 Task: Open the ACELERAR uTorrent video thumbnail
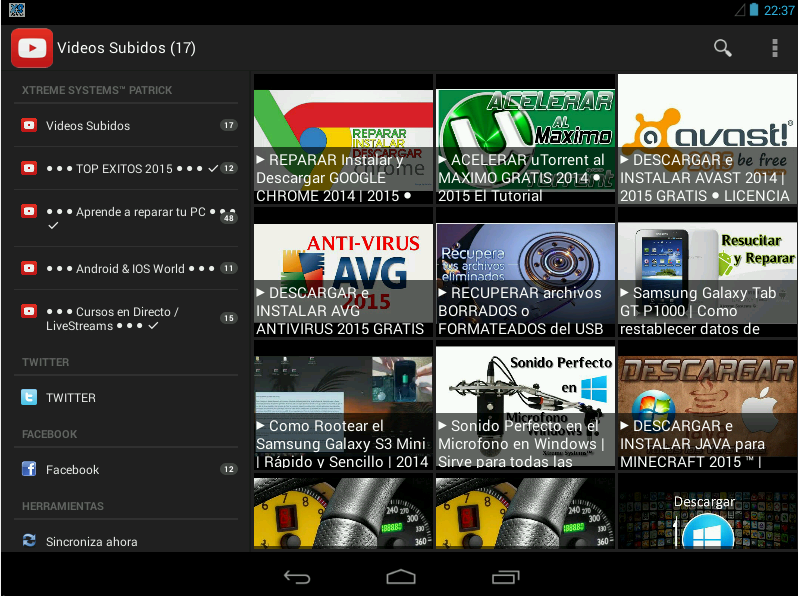(525, 139)
